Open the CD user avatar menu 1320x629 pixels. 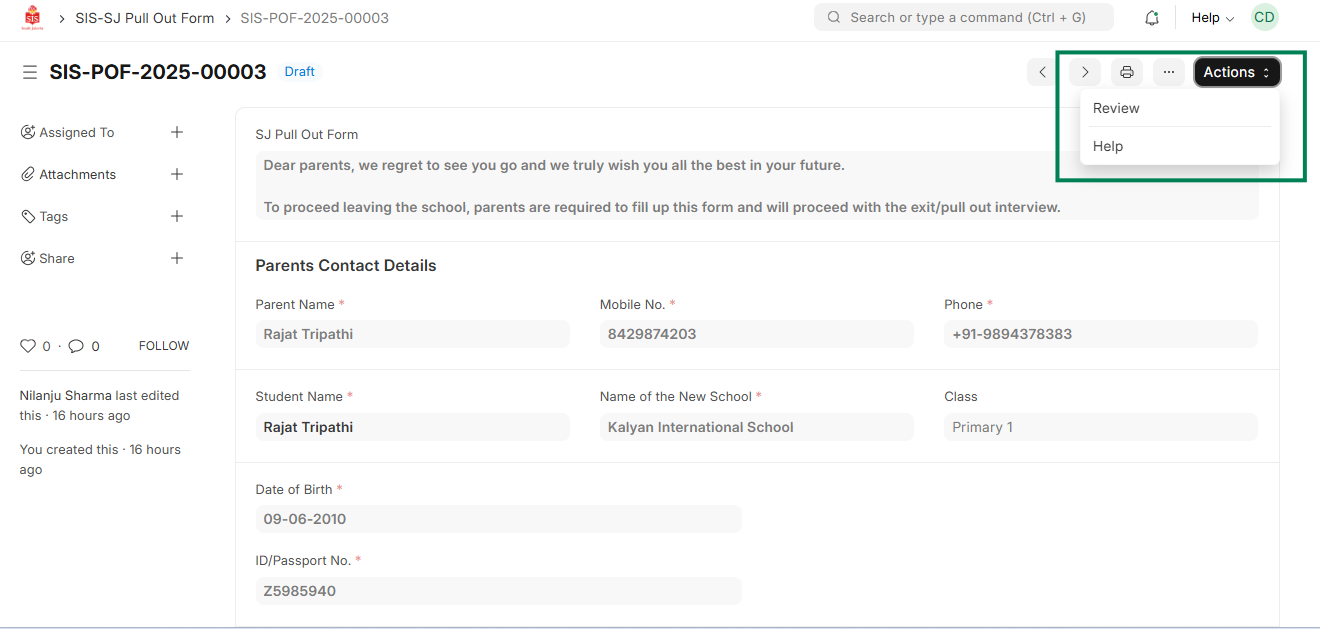(1265, 17)
